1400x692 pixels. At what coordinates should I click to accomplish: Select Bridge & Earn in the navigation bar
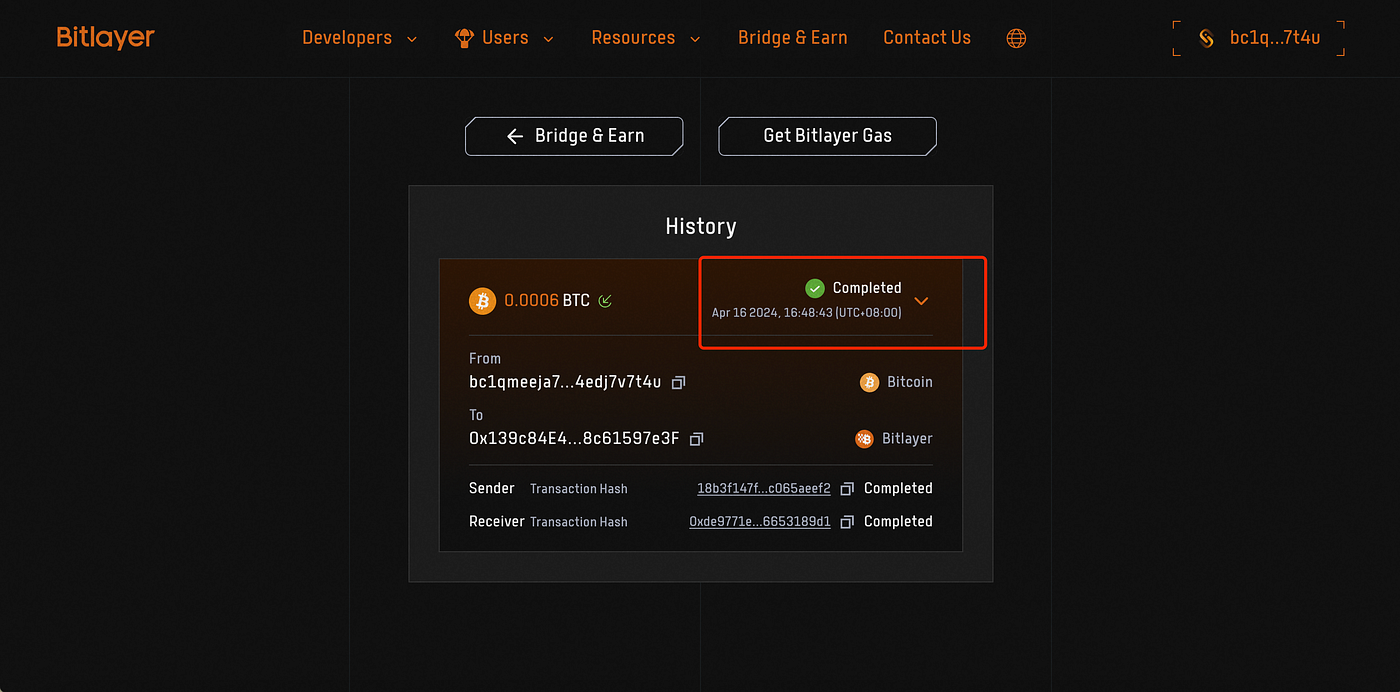coord(792,37)
